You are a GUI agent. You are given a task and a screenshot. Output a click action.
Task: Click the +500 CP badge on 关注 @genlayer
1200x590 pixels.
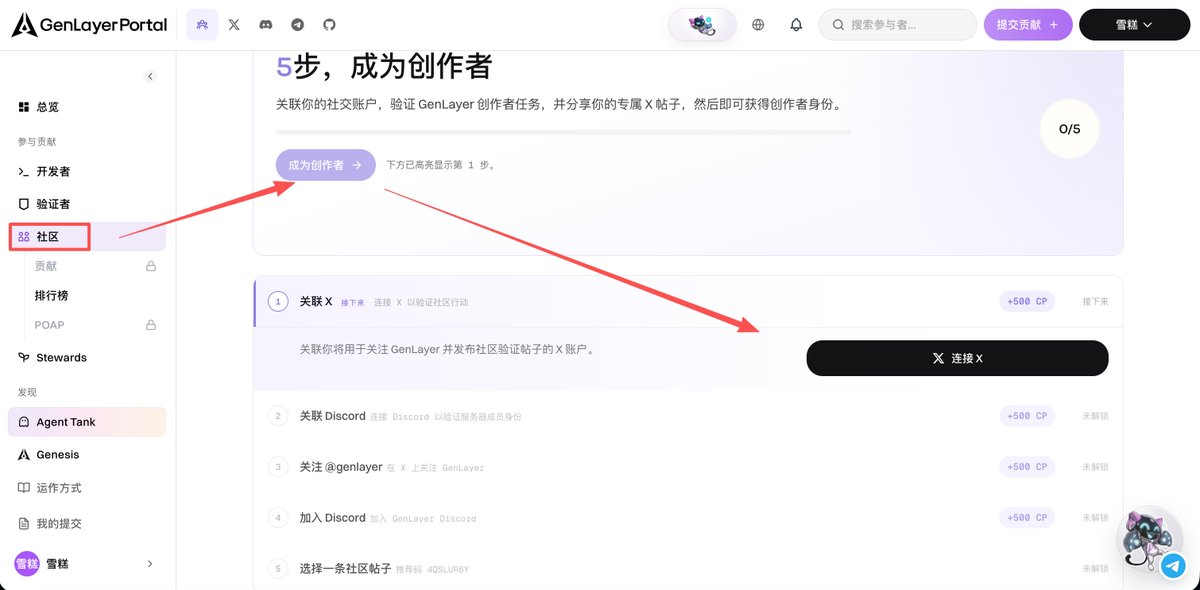click(1027, 467)
